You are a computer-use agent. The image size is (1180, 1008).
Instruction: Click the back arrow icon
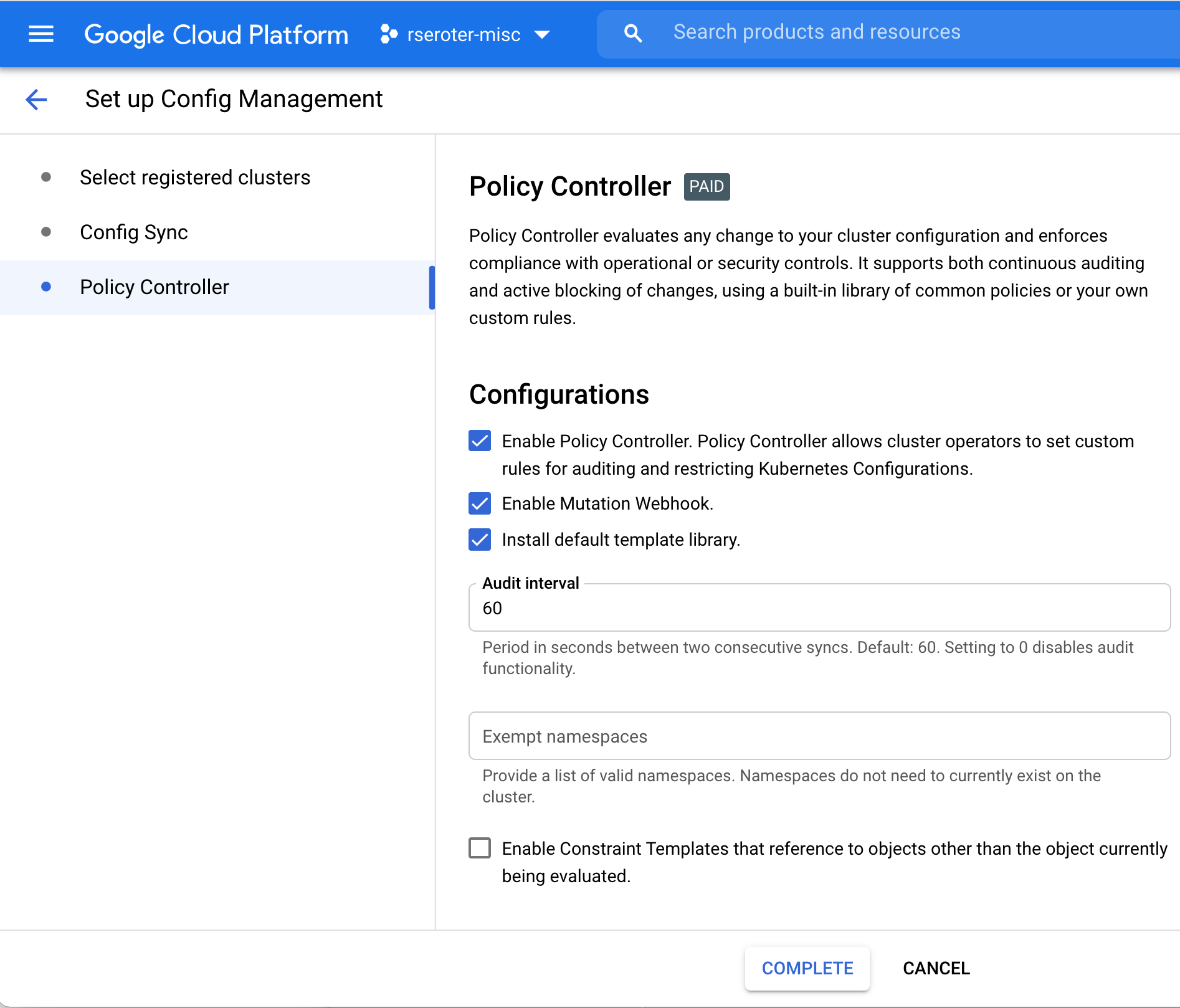36,99
